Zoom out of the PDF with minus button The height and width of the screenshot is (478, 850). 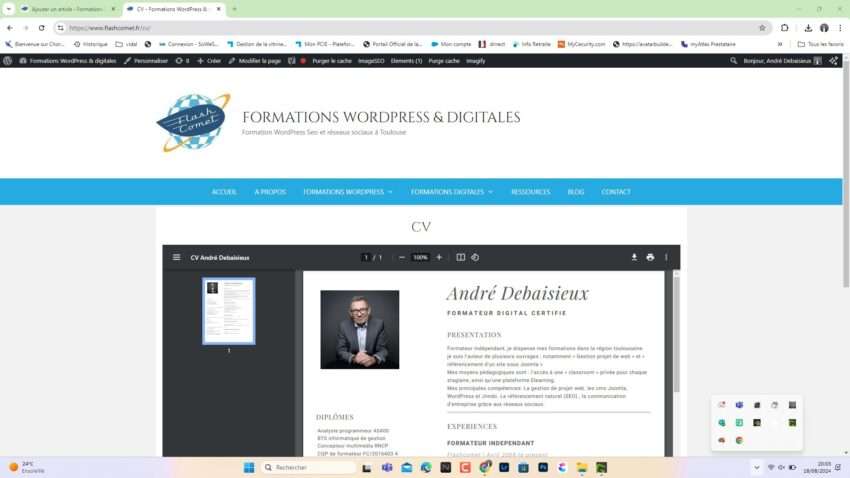[x=402, y=257]
